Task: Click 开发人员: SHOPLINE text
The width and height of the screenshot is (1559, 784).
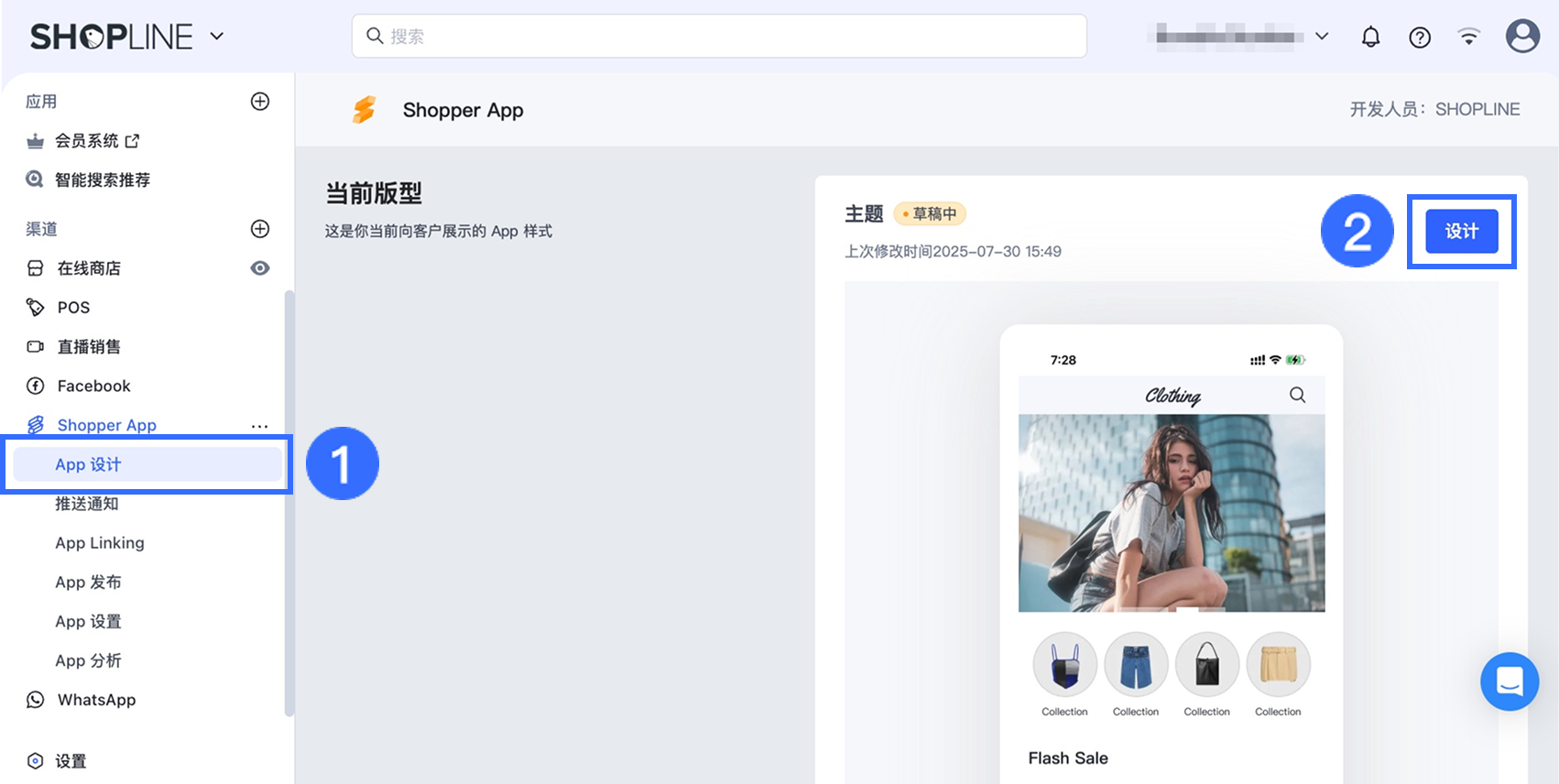Action: tap(1434, 110)
